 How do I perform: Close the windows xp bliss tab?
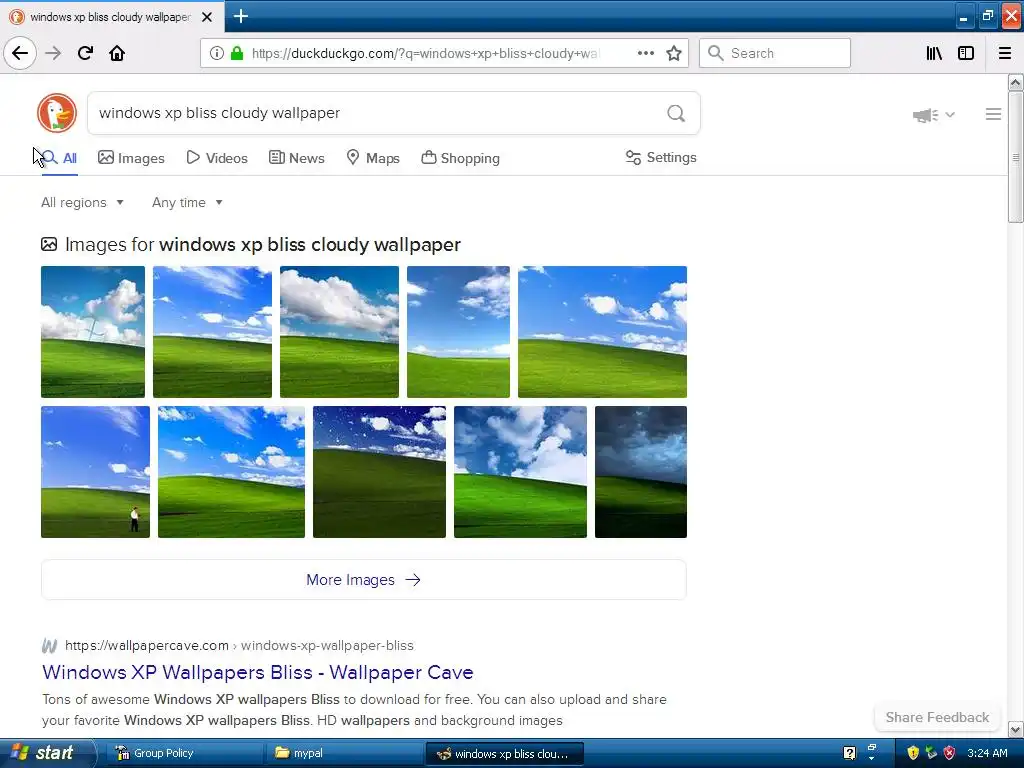(207, 17)
